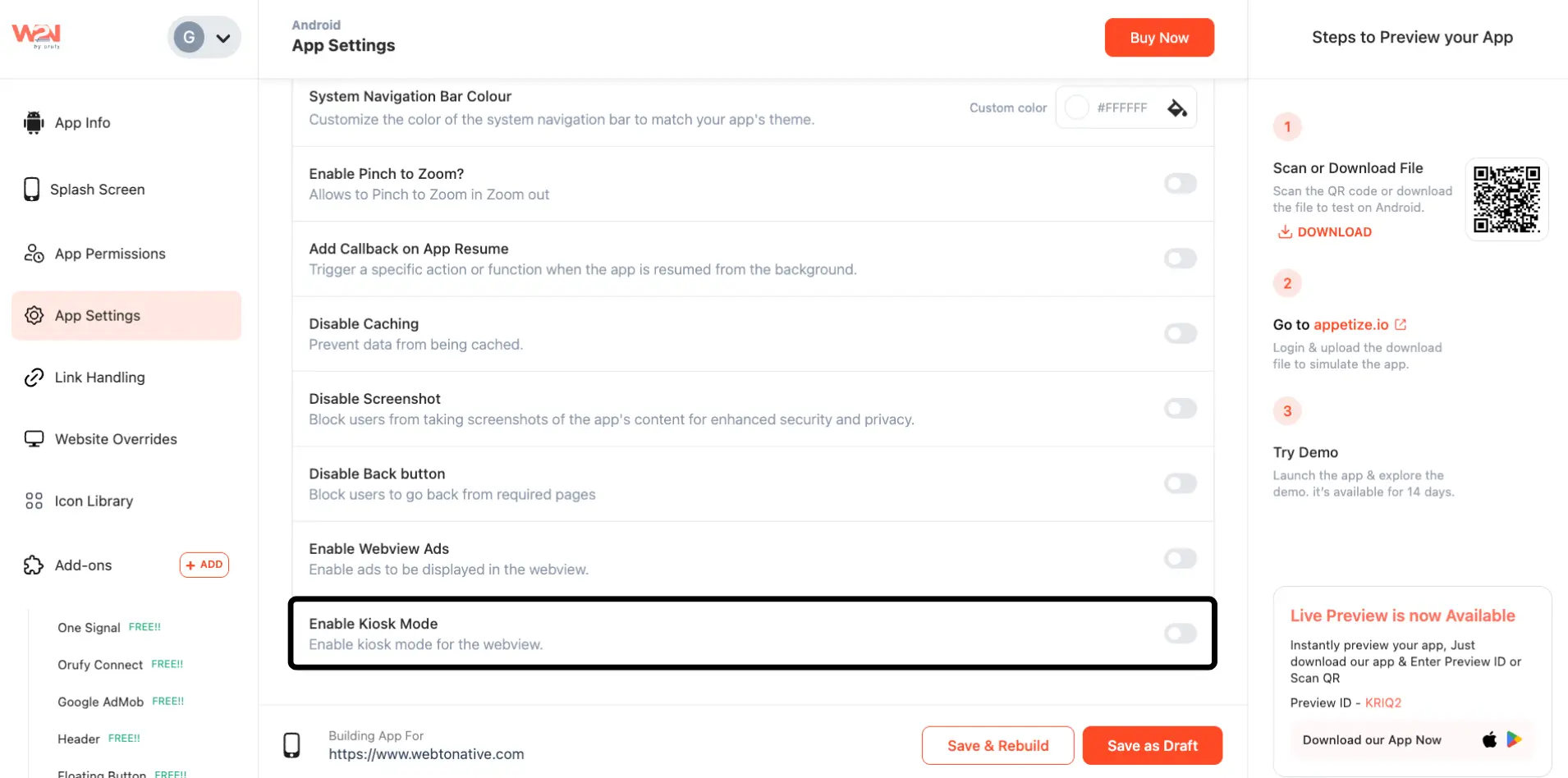Open the Link Handling section
Screen dimensions: 1568x778
point(99,378)
